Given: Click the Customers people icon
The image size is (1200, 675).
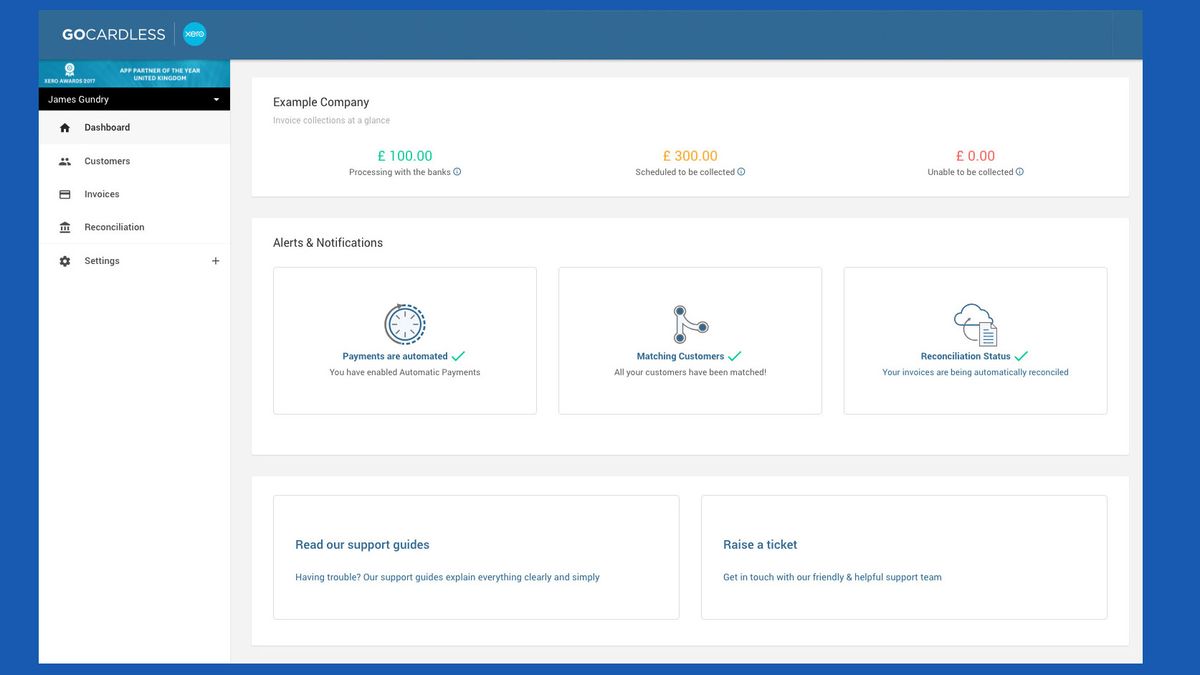Looking at the screenshot, I should (65, 161).
